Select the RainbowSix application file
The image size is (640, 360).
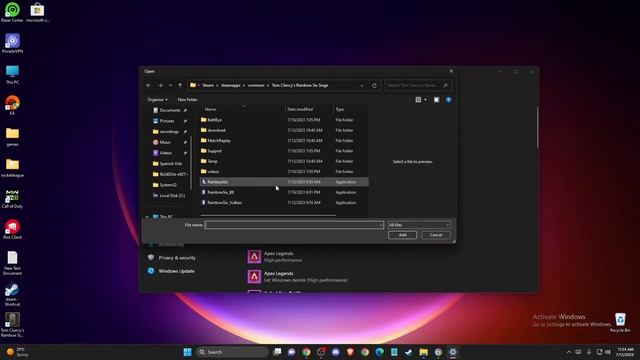click(x=284, y=182)
